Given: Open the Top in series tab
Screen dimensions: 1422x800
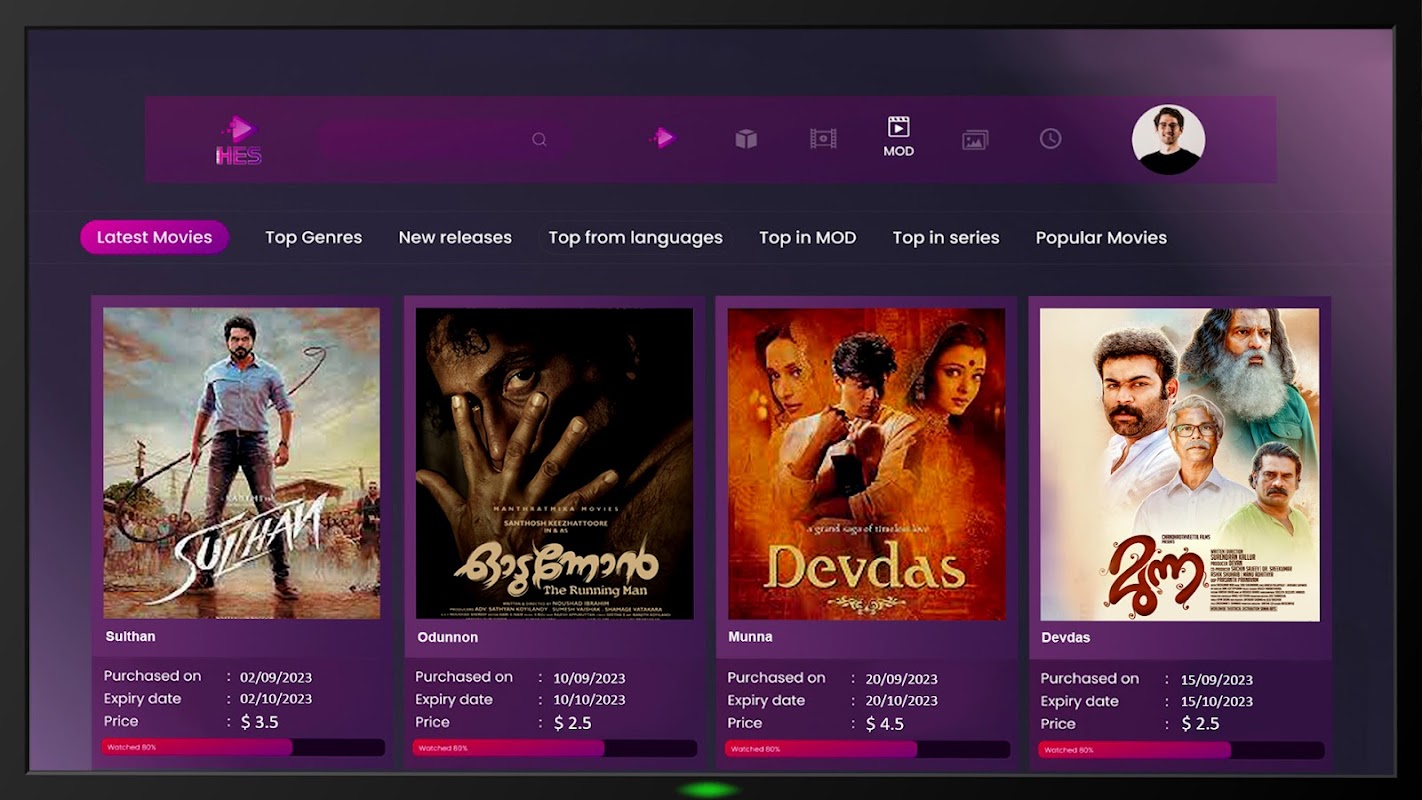Looking at the screenshot, I should tap(946, 237).
